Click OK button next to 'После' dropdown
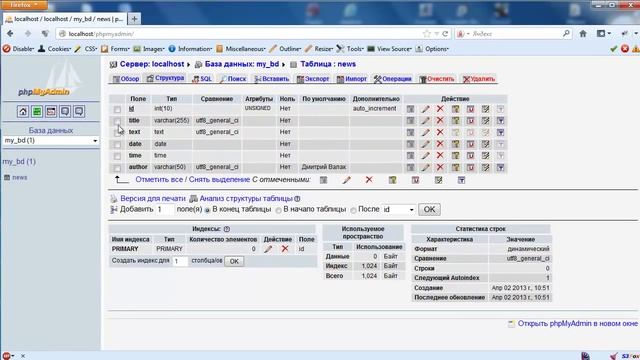This screenshot has height=360, width=640. [x=429, y=209]
